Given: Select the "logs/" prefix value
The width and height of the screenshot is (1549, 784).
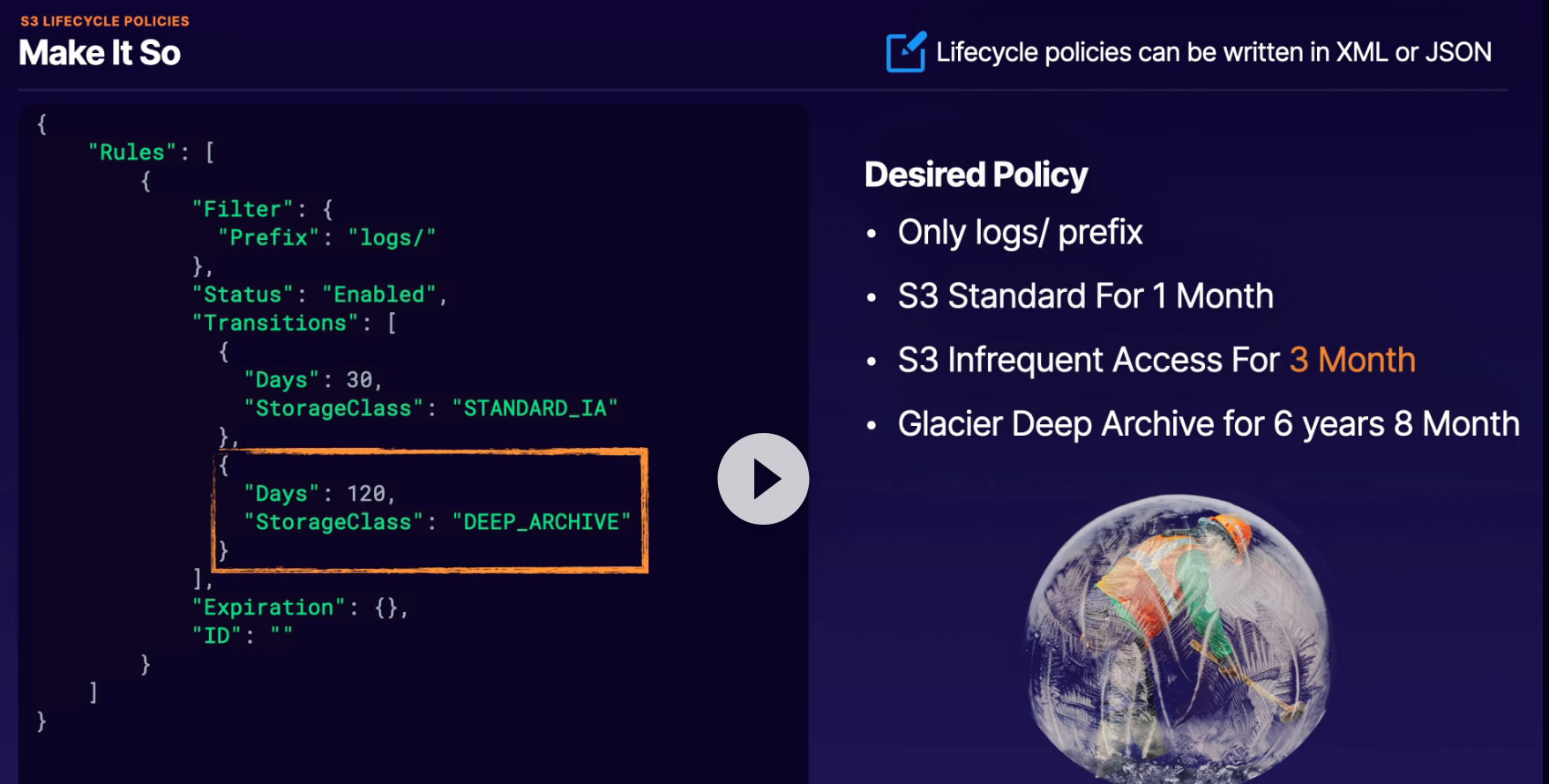Looking at the screenshot, I should point(392,238).
